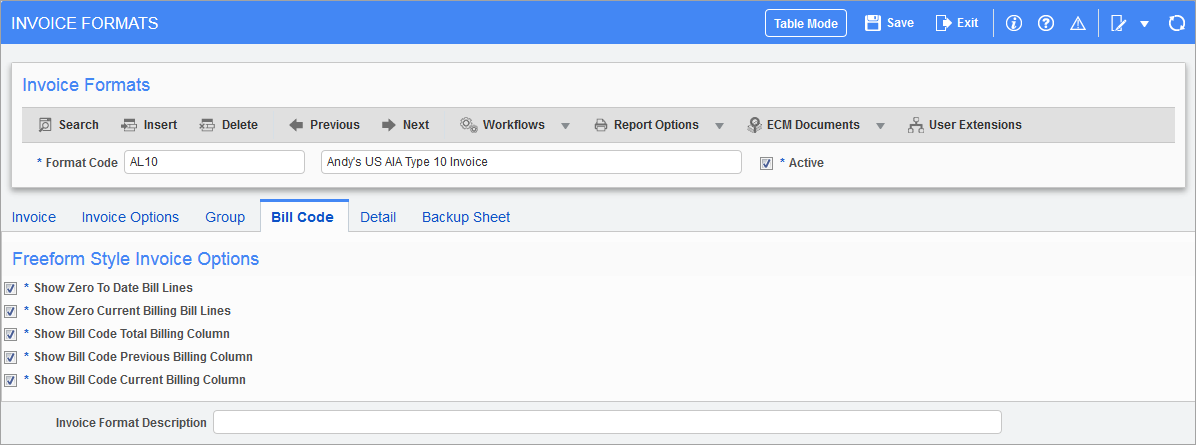
Task: Click the Save label text
Action: tap(900, 23)
